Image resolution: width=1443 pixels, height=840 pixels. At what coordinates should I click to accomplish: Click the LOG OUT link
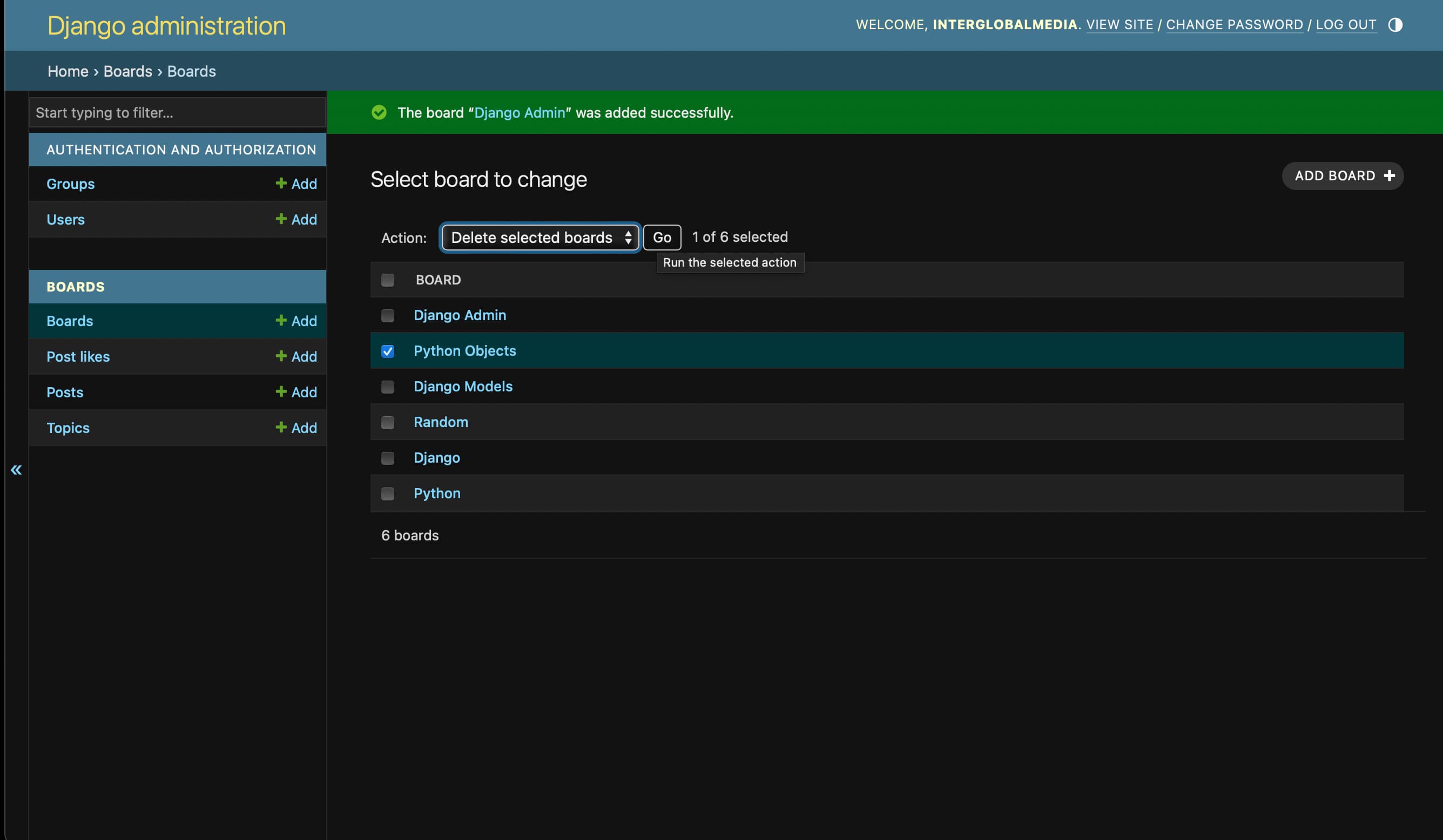(x=1346, y=25)
